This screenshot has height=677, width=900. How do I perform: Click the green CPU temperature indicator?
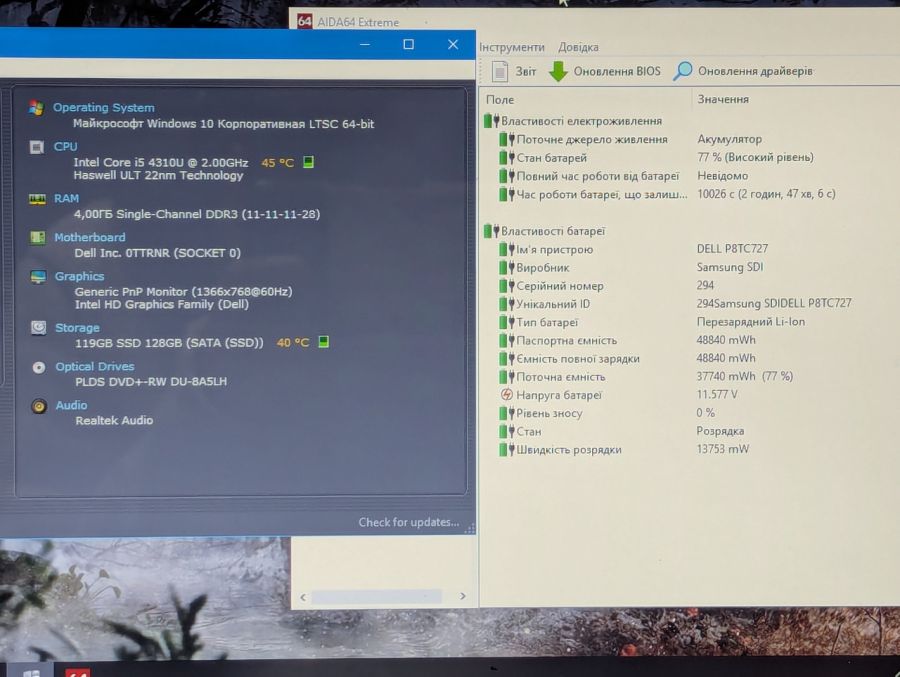coord(308,162)
